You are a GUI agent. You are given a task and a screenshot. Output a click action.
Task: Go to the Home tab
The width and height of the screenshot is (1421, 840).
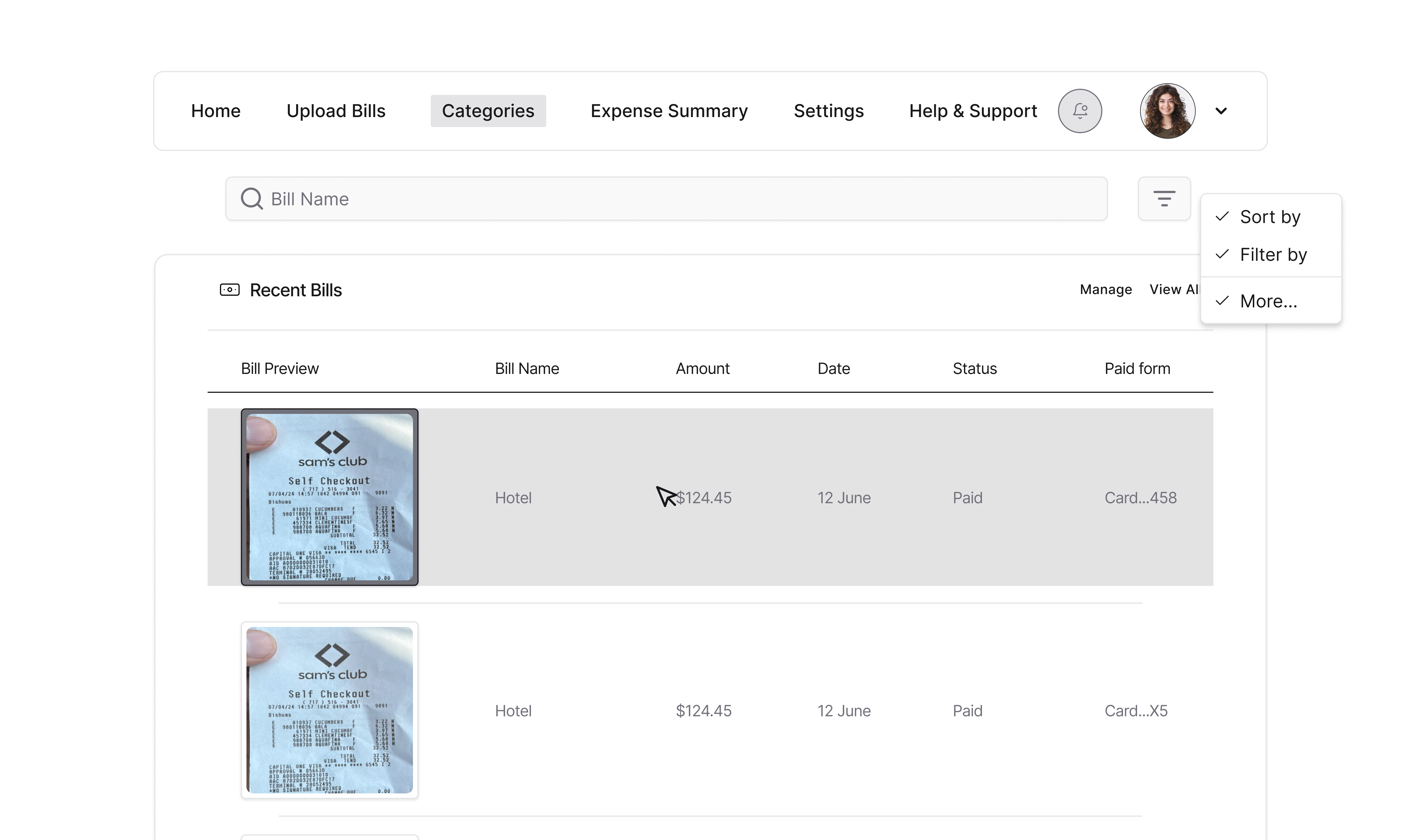[216, 111]
